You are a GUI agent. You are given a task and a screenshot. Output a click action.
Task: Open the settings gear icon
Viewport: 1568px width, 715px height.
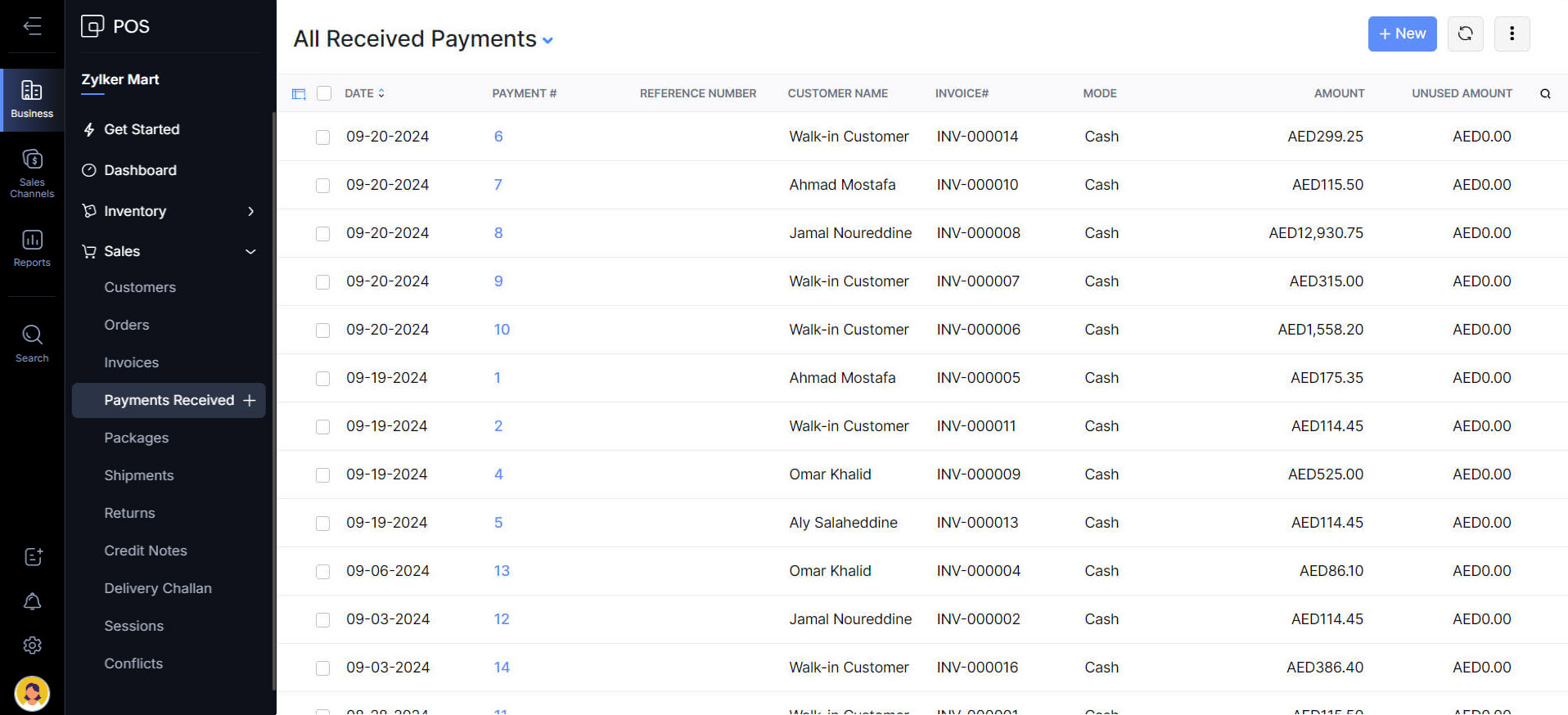(32, 645)
